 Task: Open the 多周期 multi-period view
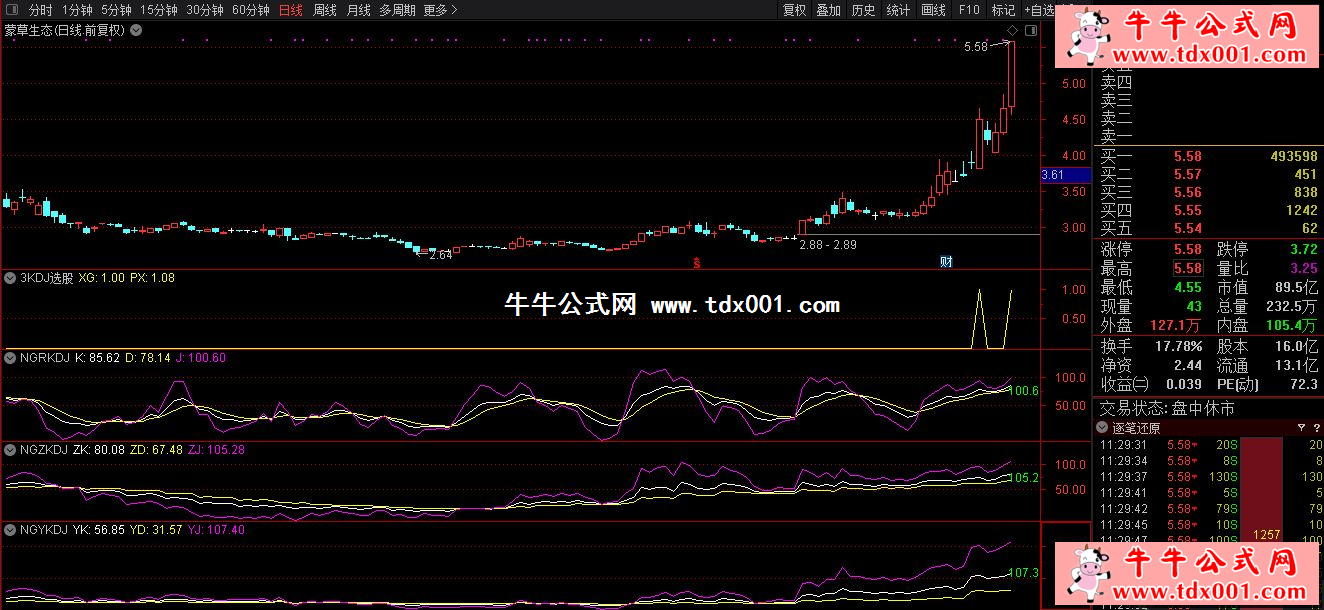[x=397, y=10]
